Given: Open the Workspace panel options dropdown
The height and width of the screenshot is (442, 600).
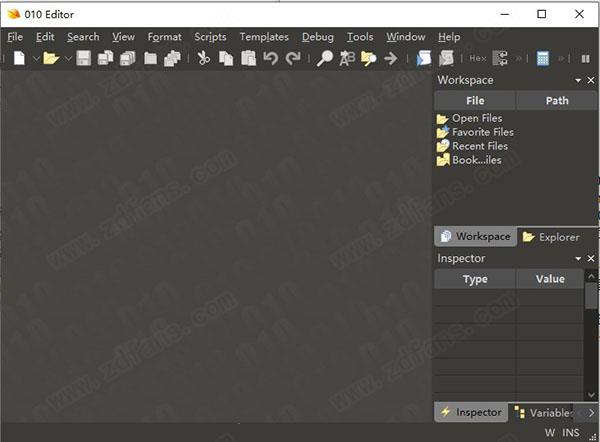Looking at the screenshot, I should [x=578, y=80].
